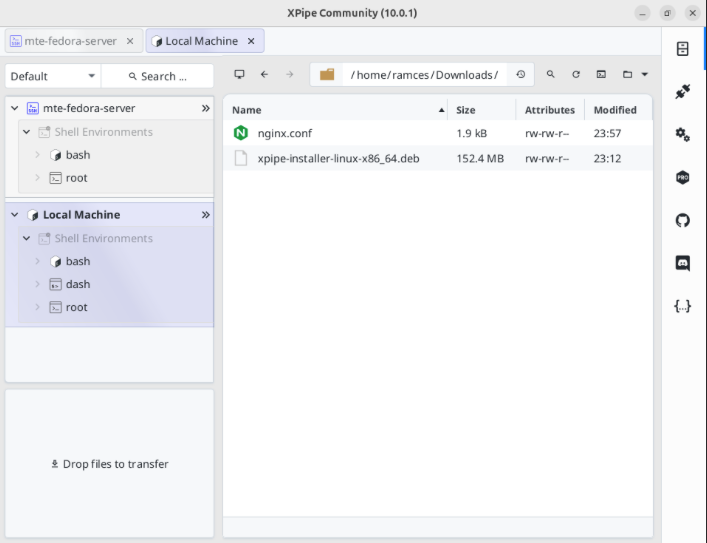Click the new folder icon
Image resolution: width=707 pixels, height=543 pixels.
coord(627,74)
